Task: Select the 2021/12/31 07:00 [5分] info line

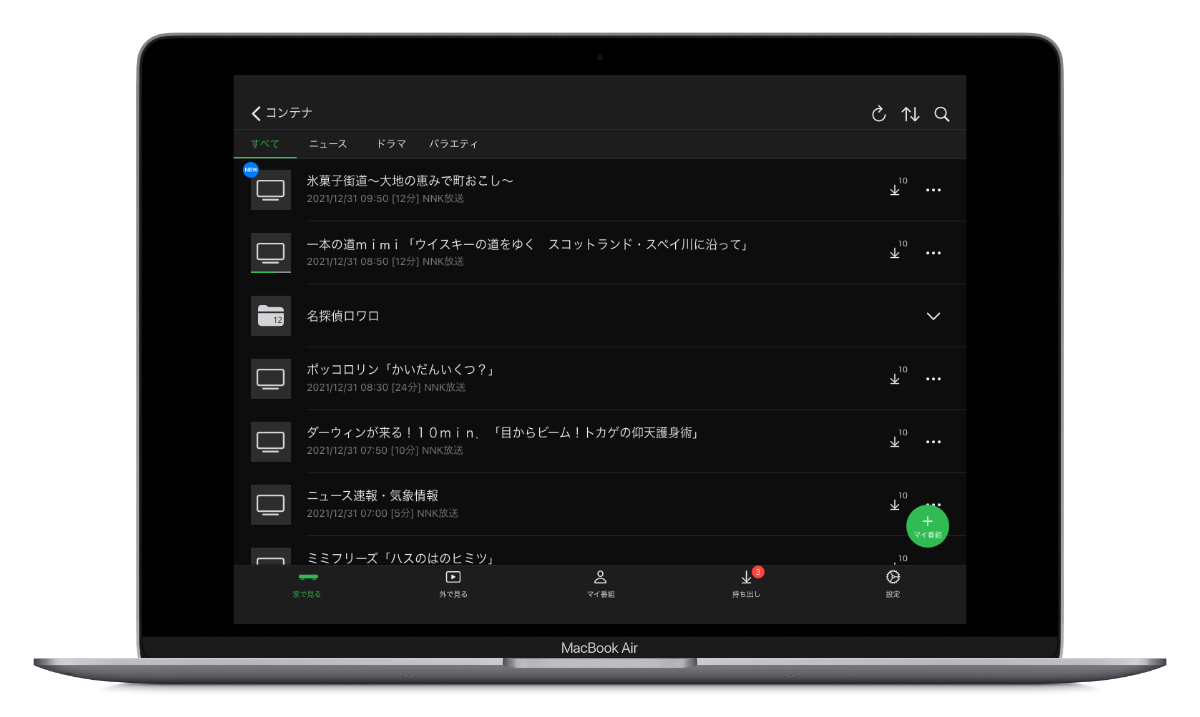Action: click(x=382, y=514)
